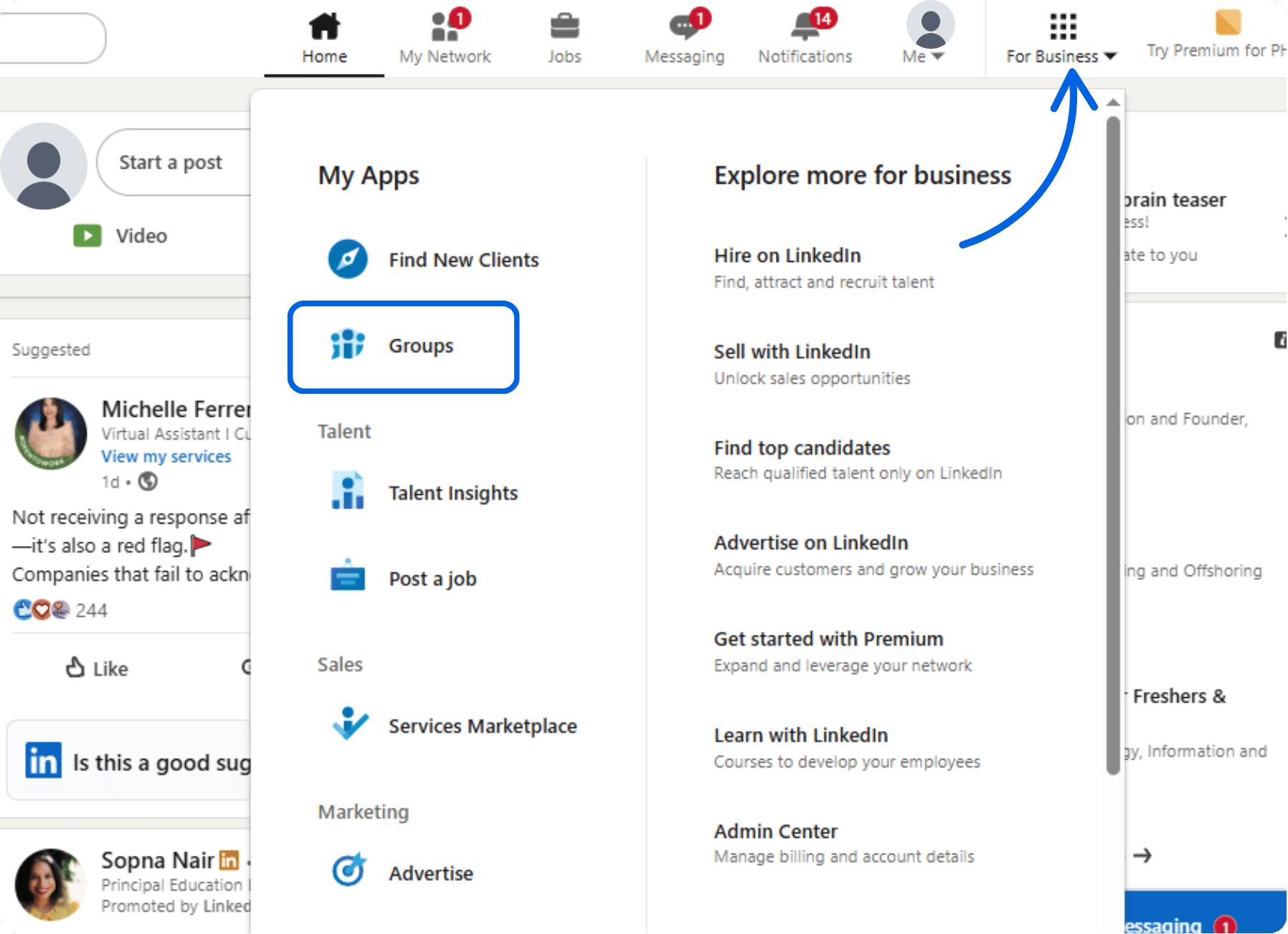Image resolution: width=1288 pixels, height=934 pixels.
Task: Select the My Network icon
Action: point(444,25)
